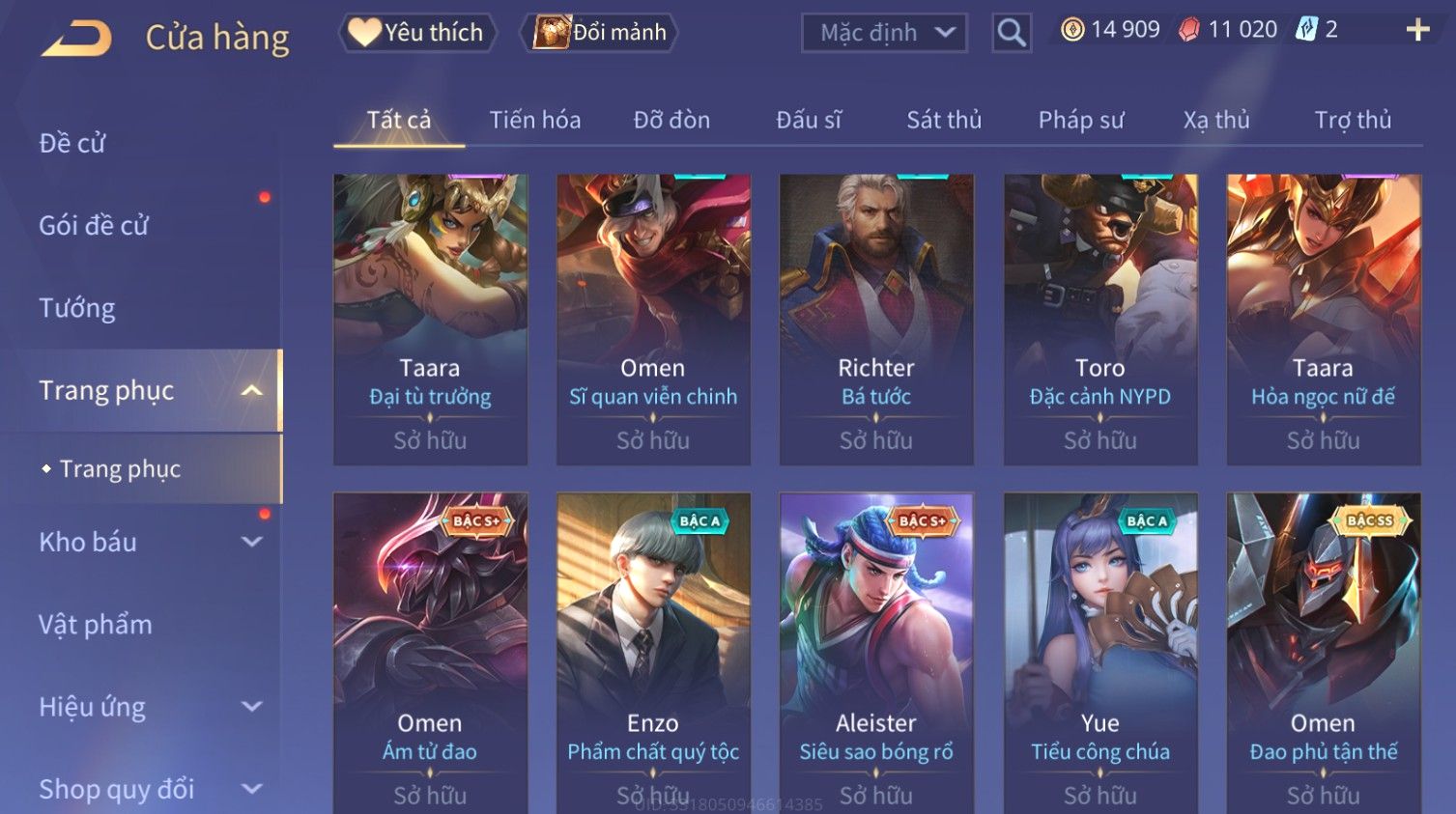
Task: Select the Pháp sư tab
Action: tap(1081, 120)
